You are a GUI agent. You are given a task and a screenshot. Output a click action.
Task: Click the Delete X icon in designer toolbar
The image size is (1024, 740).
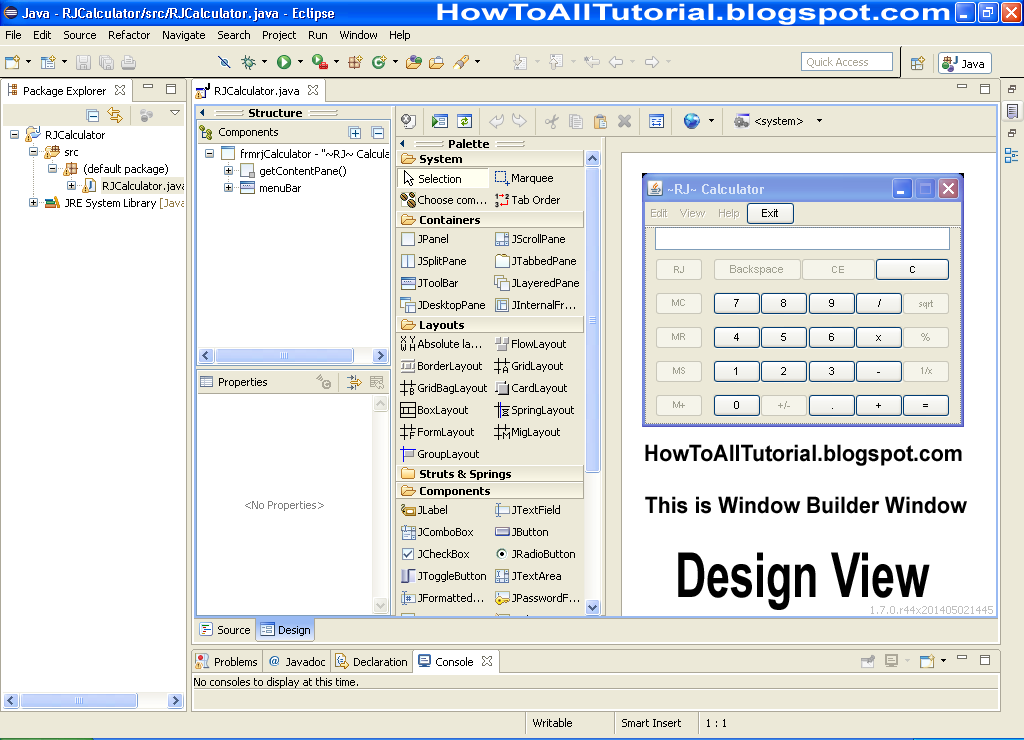(624, 121)
